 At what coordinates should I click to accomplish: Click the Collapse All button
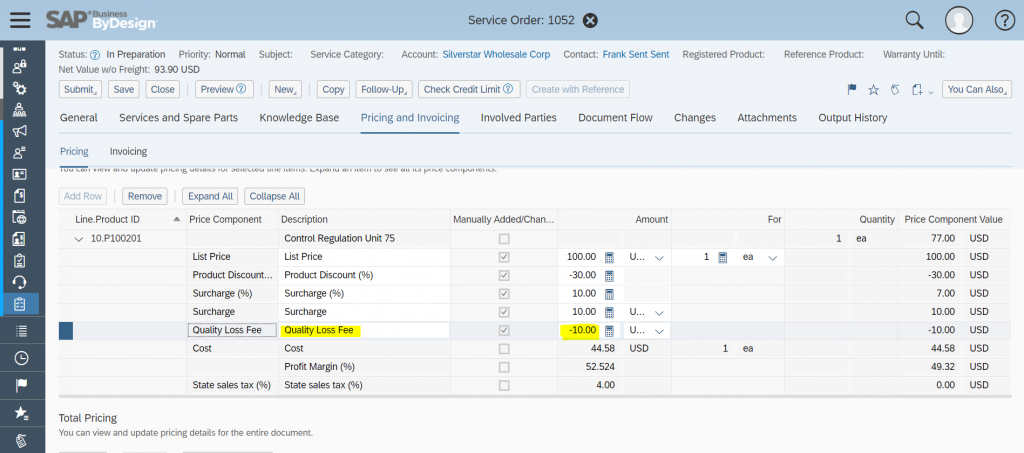(x=274, y=196)
